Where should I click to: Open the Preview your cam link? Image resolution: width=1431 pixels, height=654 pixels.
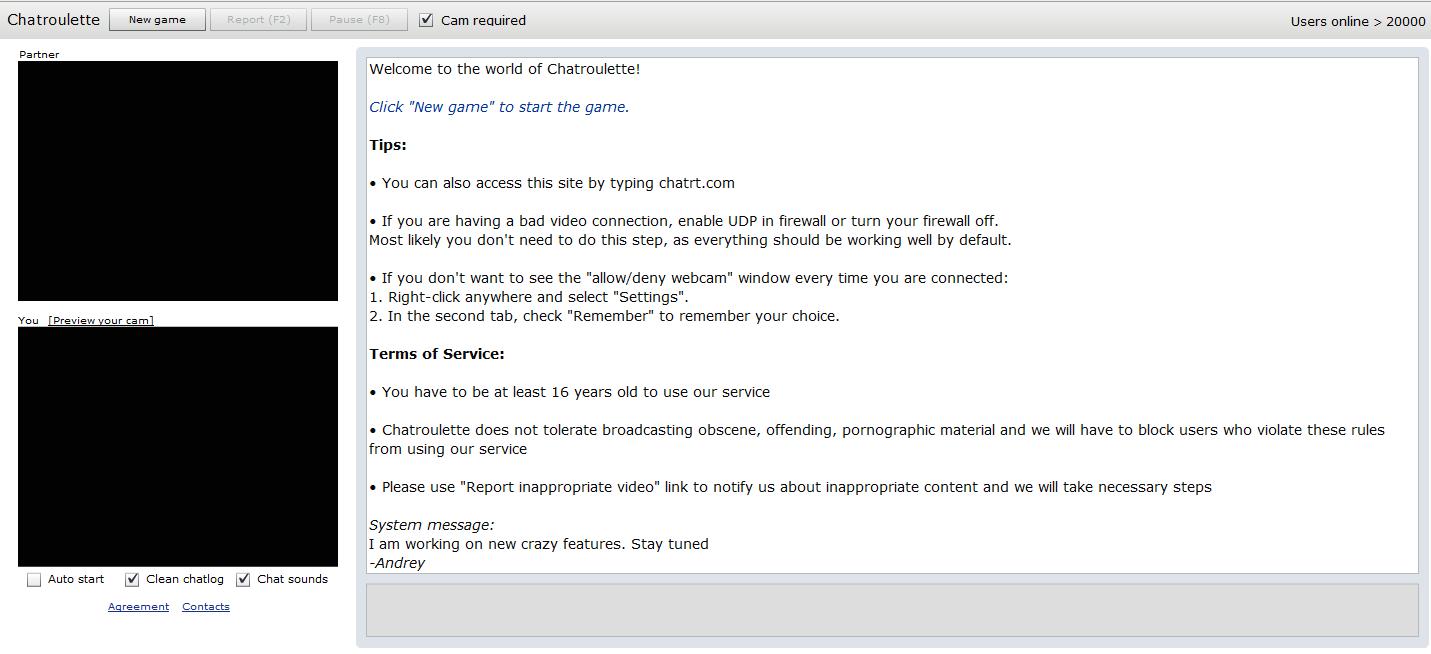click(x=101, y=321)
